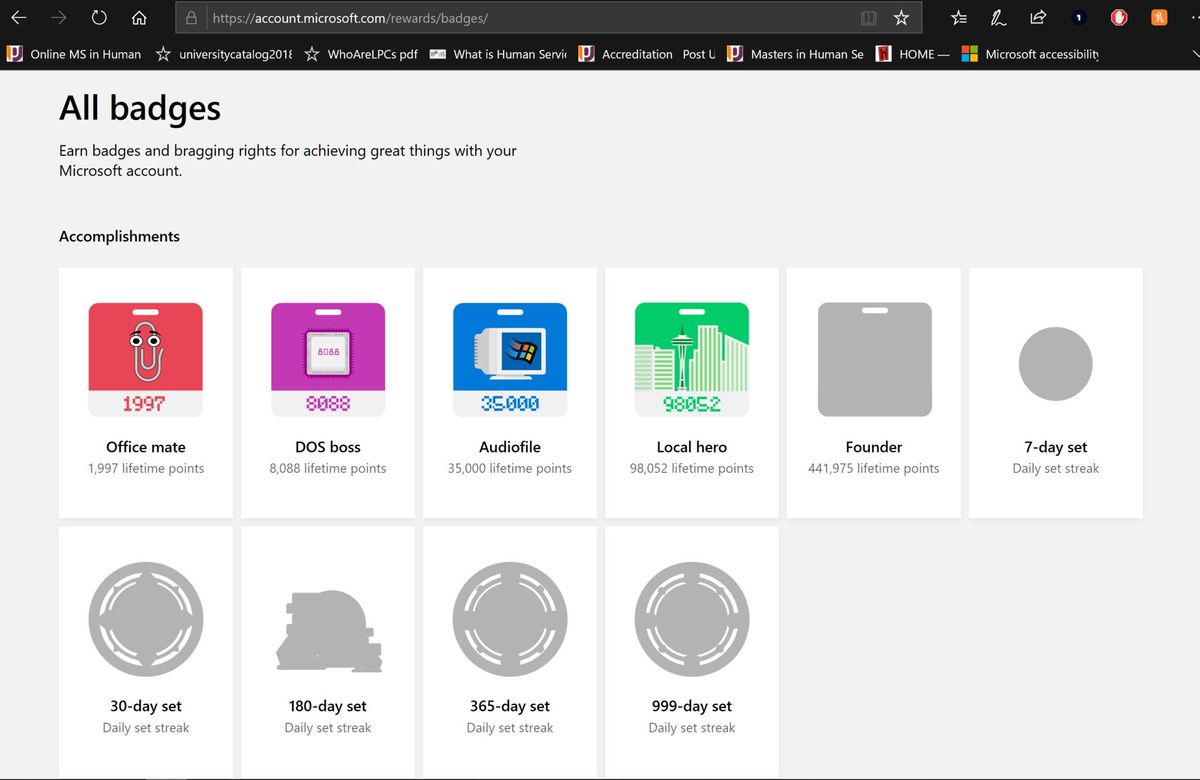Click the browser forward arrow
The width and height of the screenshot is (1200, 780).
59,18
